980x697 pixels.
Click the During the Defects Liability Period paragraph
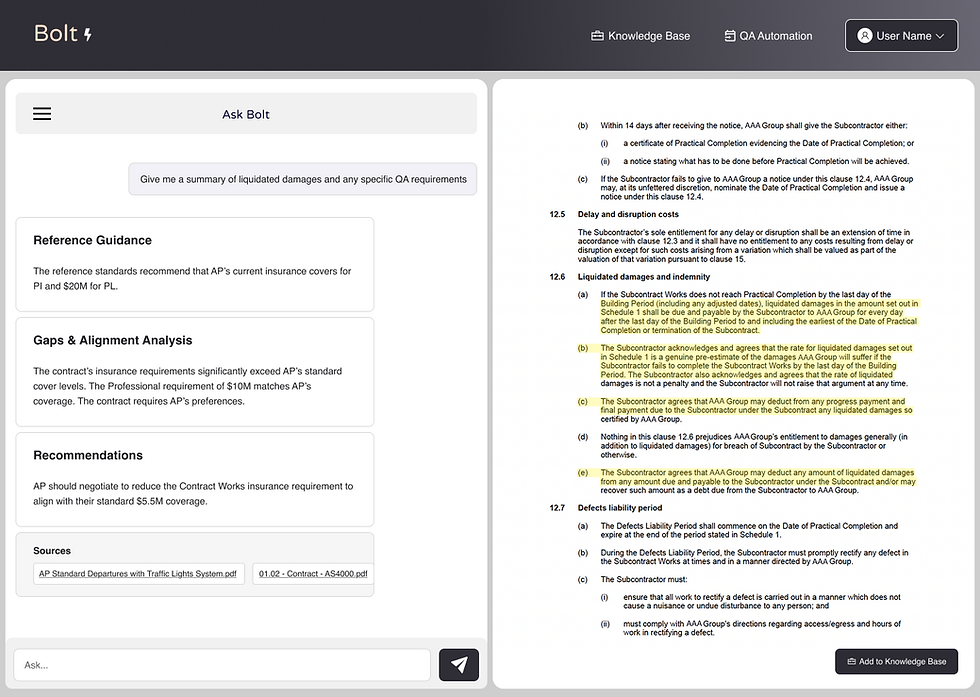[754, 557]
